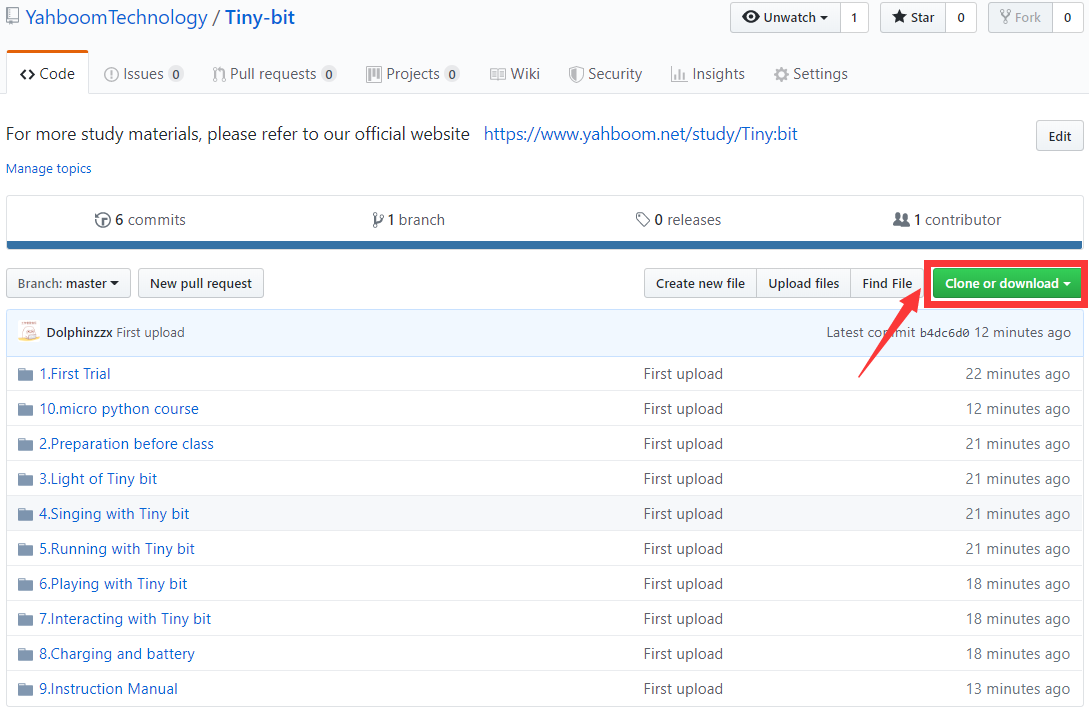Click the repository book icon by YahboomTechnology
This screenshot has width=1089, height=713.
point(13,17)
